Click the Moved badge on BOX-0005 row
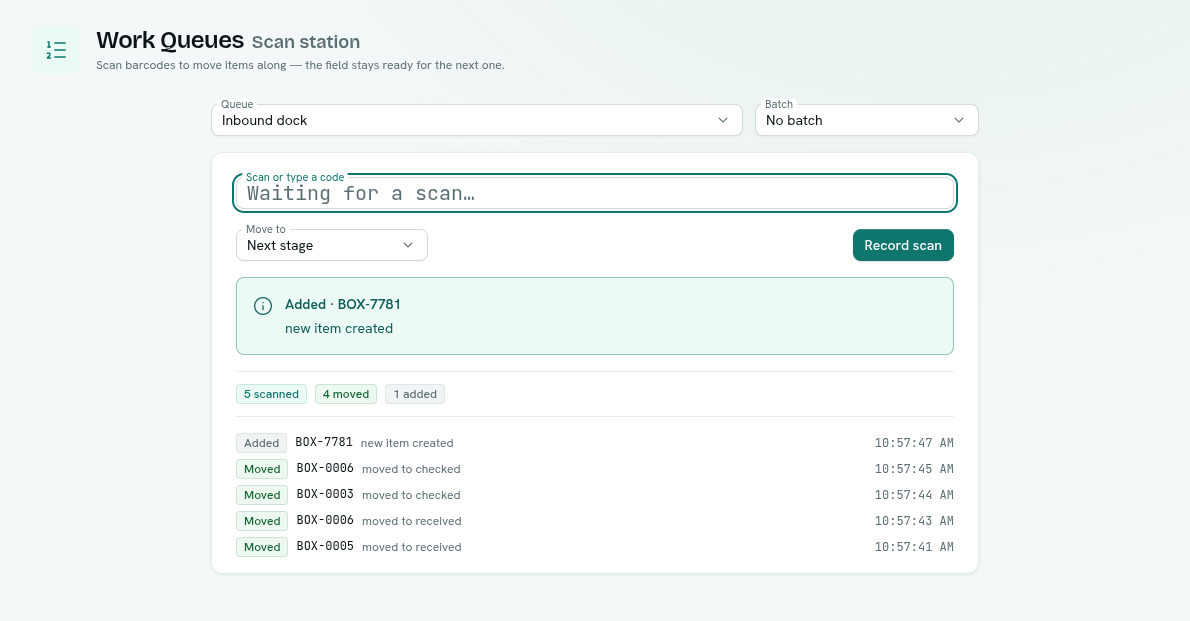This screenshot has width=1190, height=621. click(x=262, y=547)
